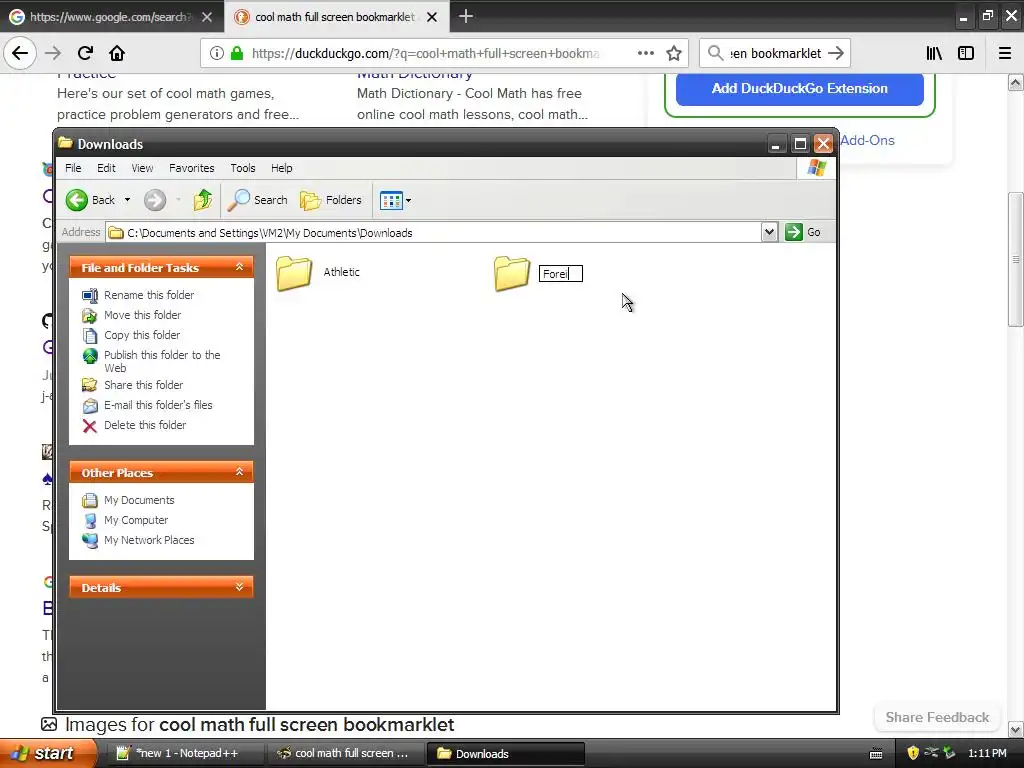Open the Help menu
The height and width of the screenshot is (768, 1024).
[x=281, y=168]
